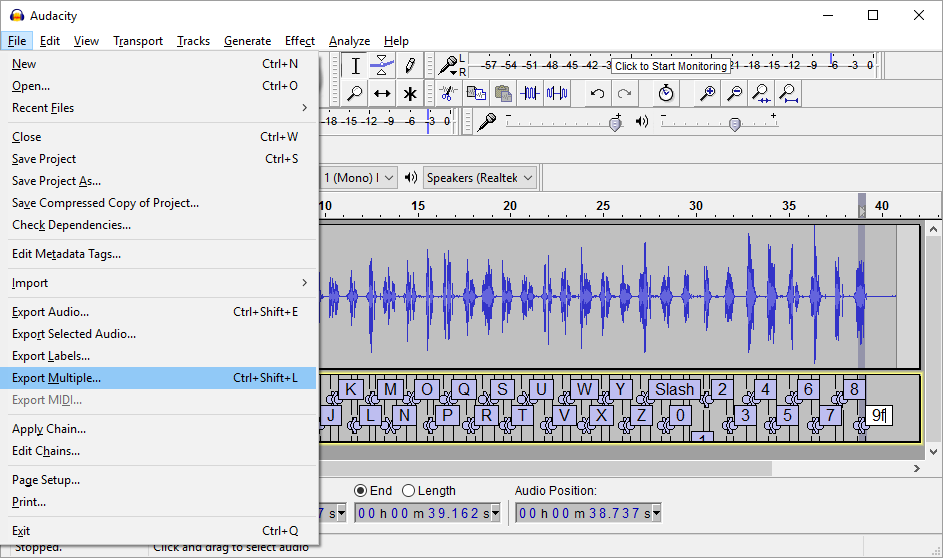943x558 pixels.
Task: Click the Paste clipboard icon
Action: tap(503, 93)
